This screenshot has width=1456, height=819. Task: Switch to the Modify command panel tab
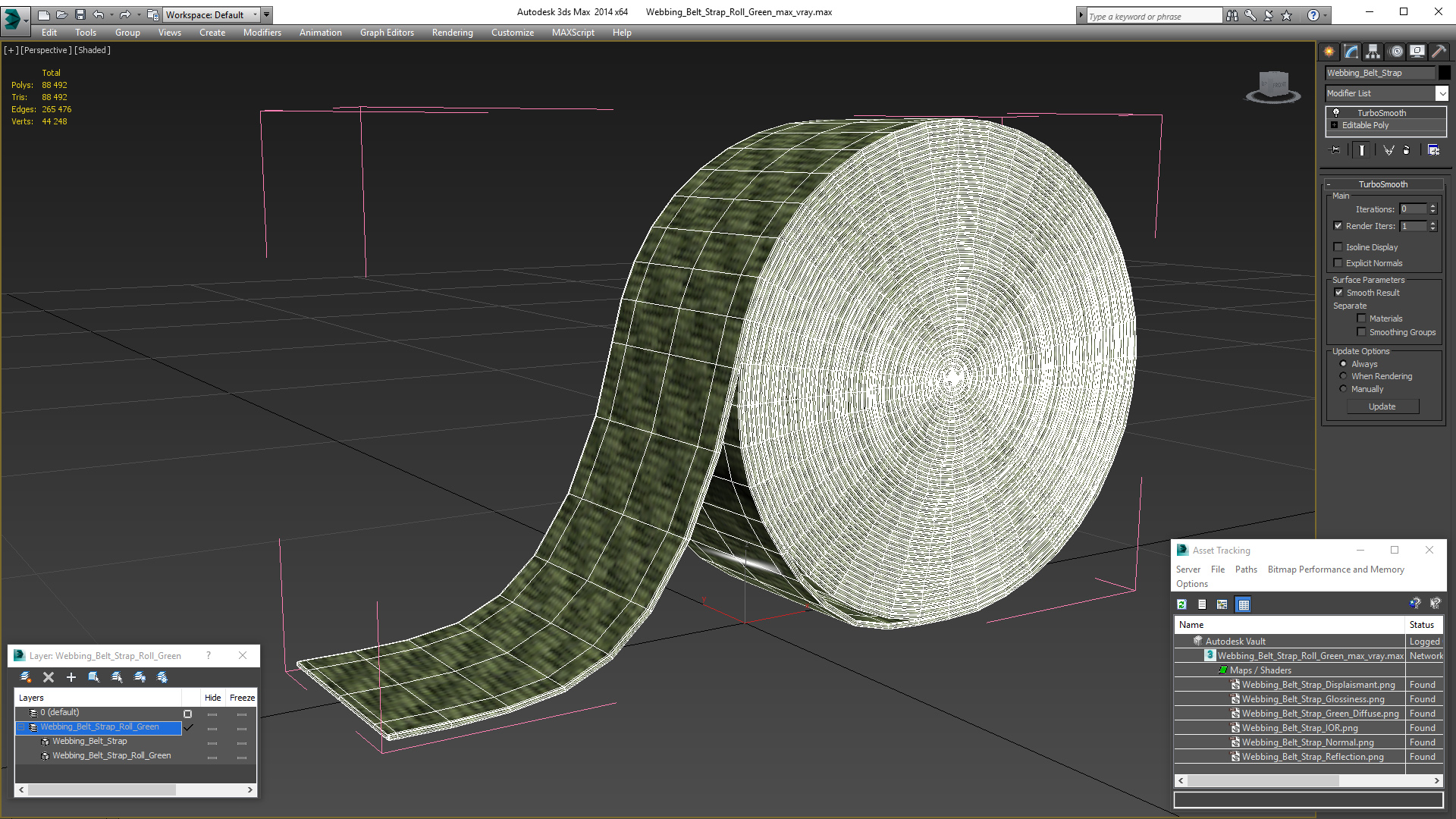point(1351,52)
